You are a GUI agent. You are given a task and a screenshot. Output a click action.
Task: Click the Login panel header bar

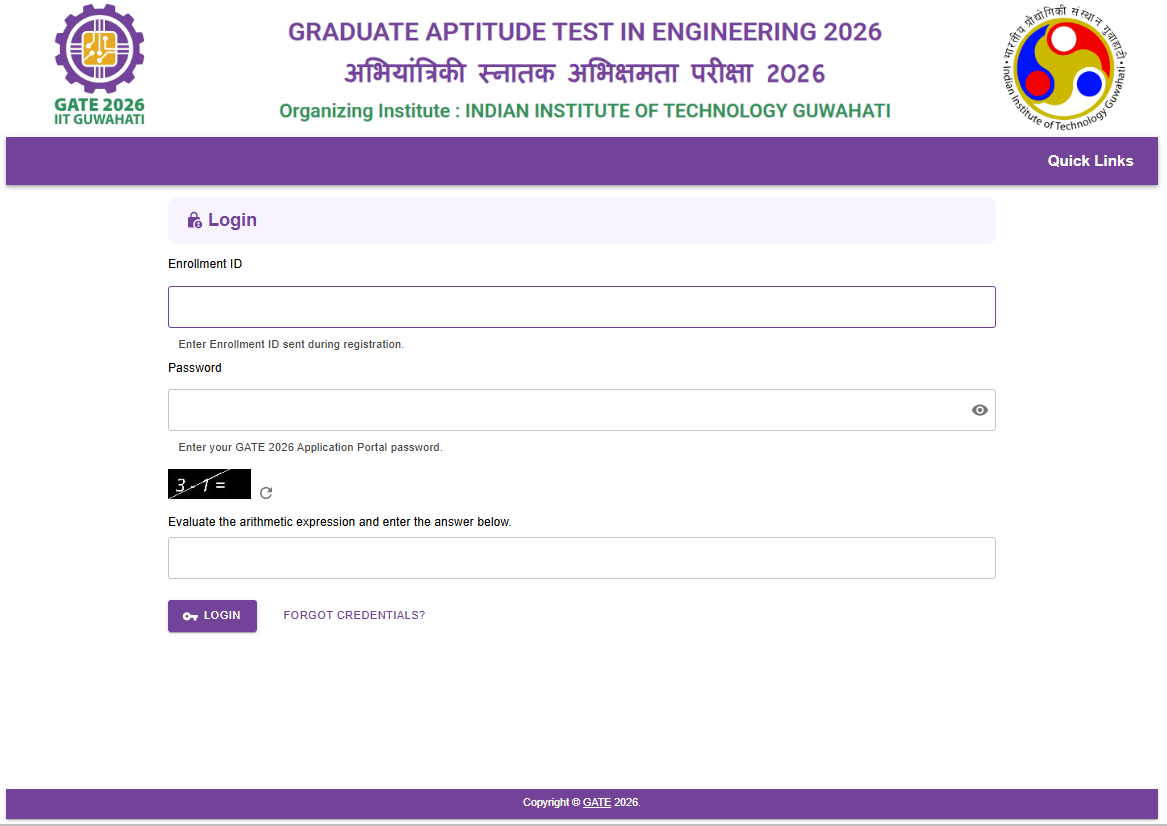pos(581,220)
